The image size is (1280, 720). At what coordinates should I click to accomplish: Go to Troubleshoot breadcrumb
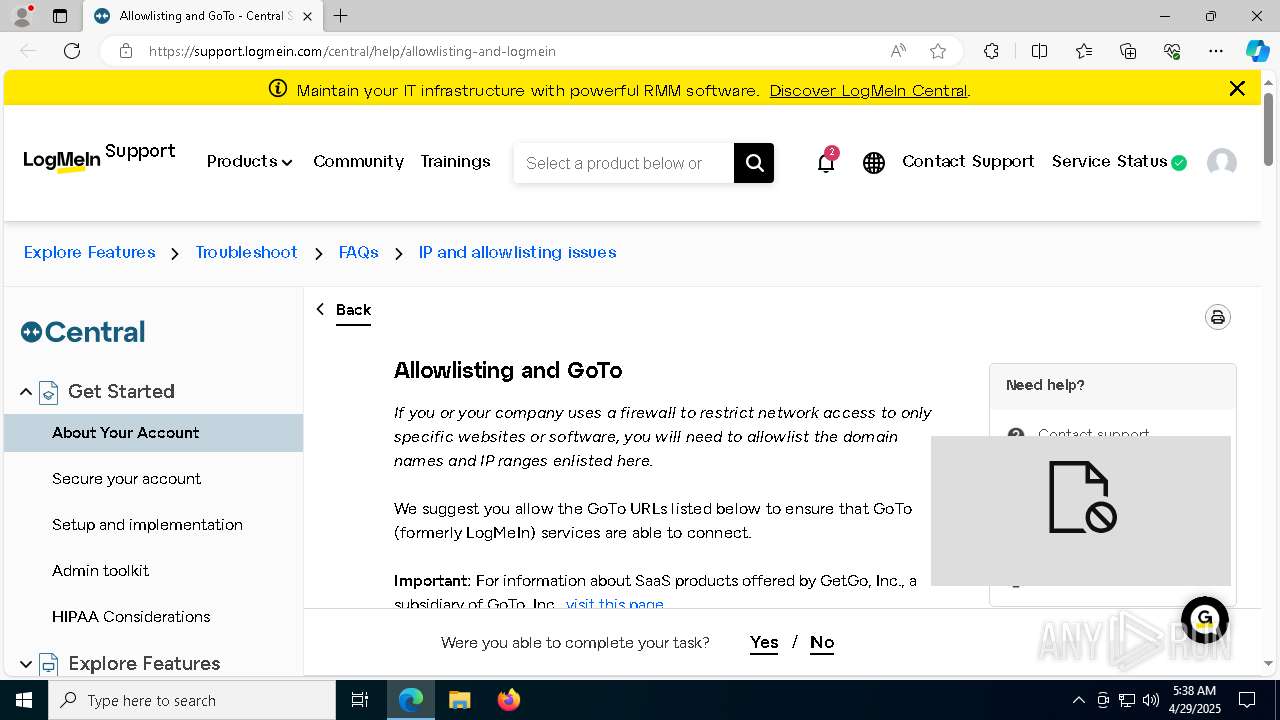(246, 252)
